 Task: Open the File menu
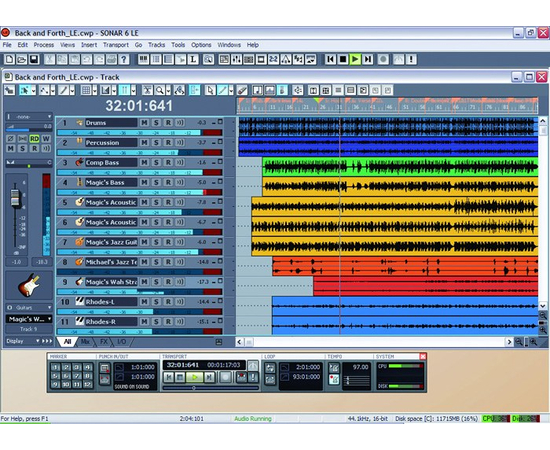tap(7, 45)
